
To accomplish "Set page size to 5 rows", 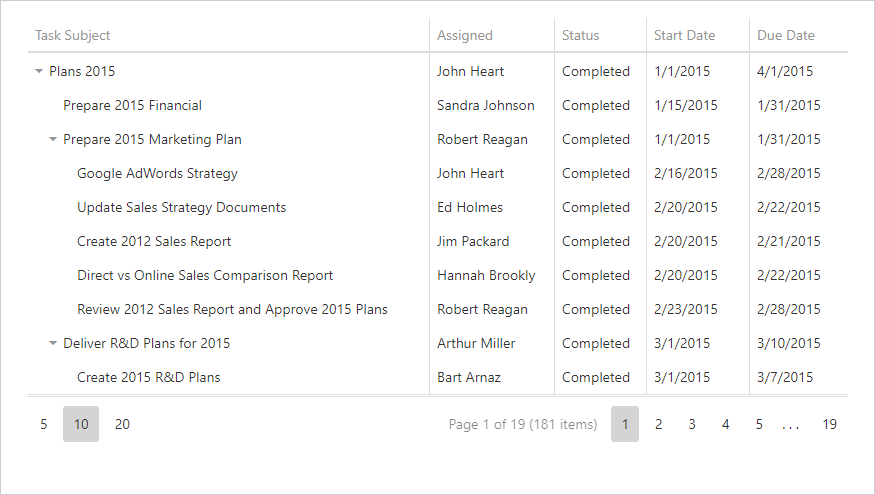I will 44,424.
